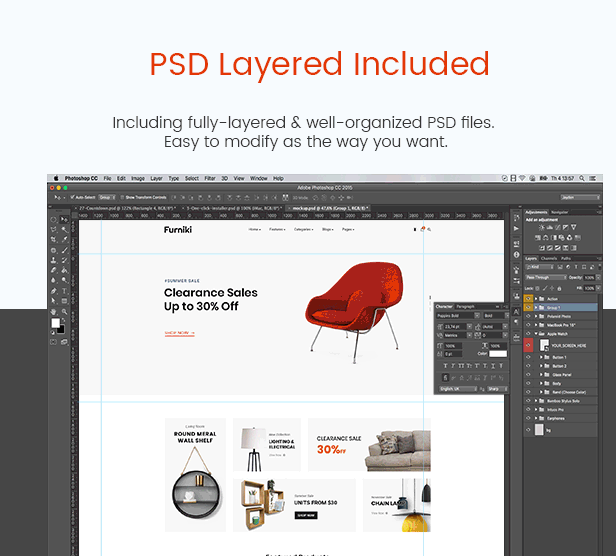Image resolution: width=616 pixels, height=556 pixels.
Task: Expand the Bamboo Stylus Solo group
Action: pos(536,401)
